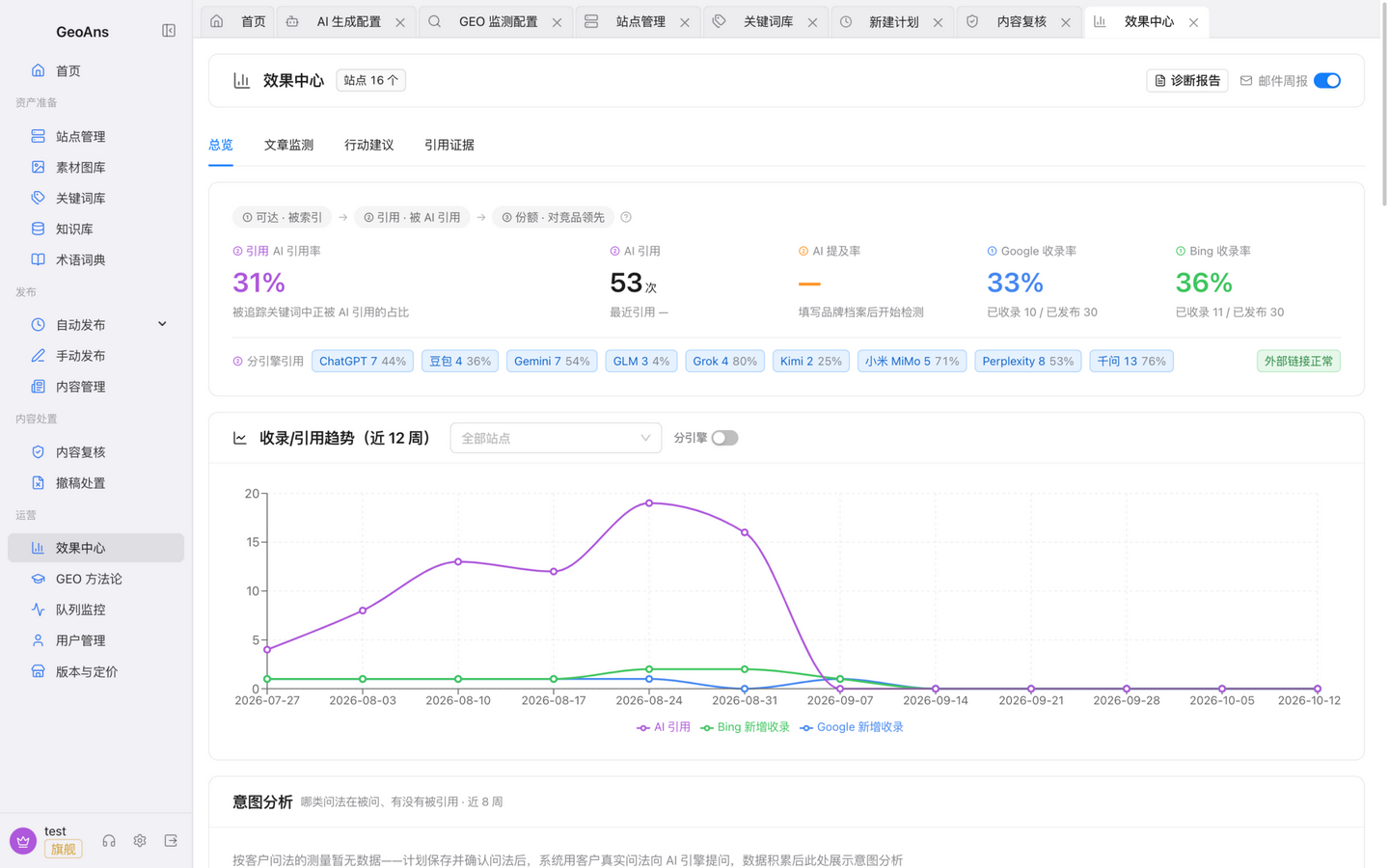Click the ChatGPT 7 44% engine tag

click(363, 361)
